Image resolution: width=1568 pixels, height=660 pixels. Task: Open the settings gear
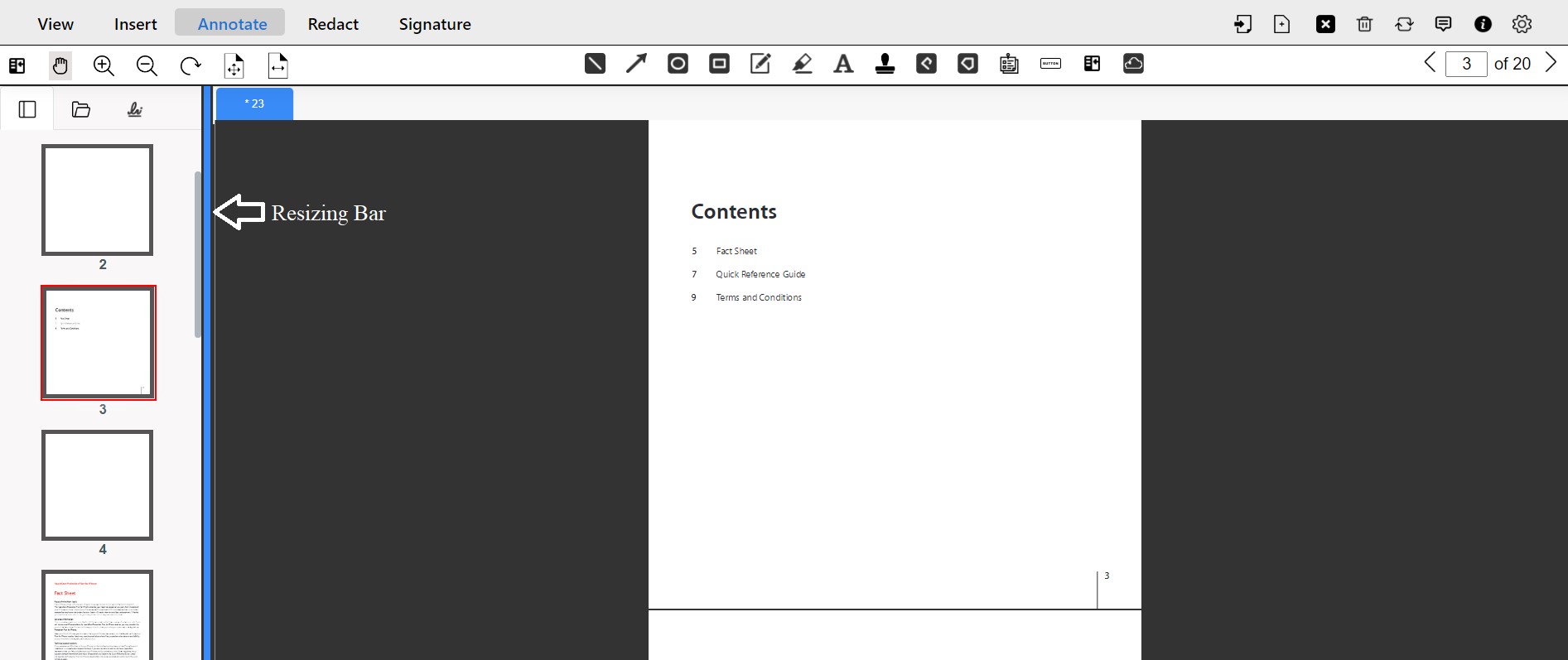pos(1522,24)
